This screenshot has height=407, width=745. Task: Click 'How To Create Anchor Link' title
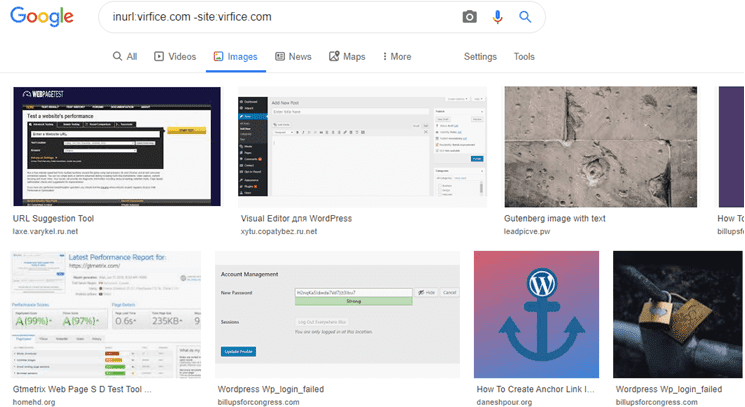pyautogui.click(x=535, y=389)
